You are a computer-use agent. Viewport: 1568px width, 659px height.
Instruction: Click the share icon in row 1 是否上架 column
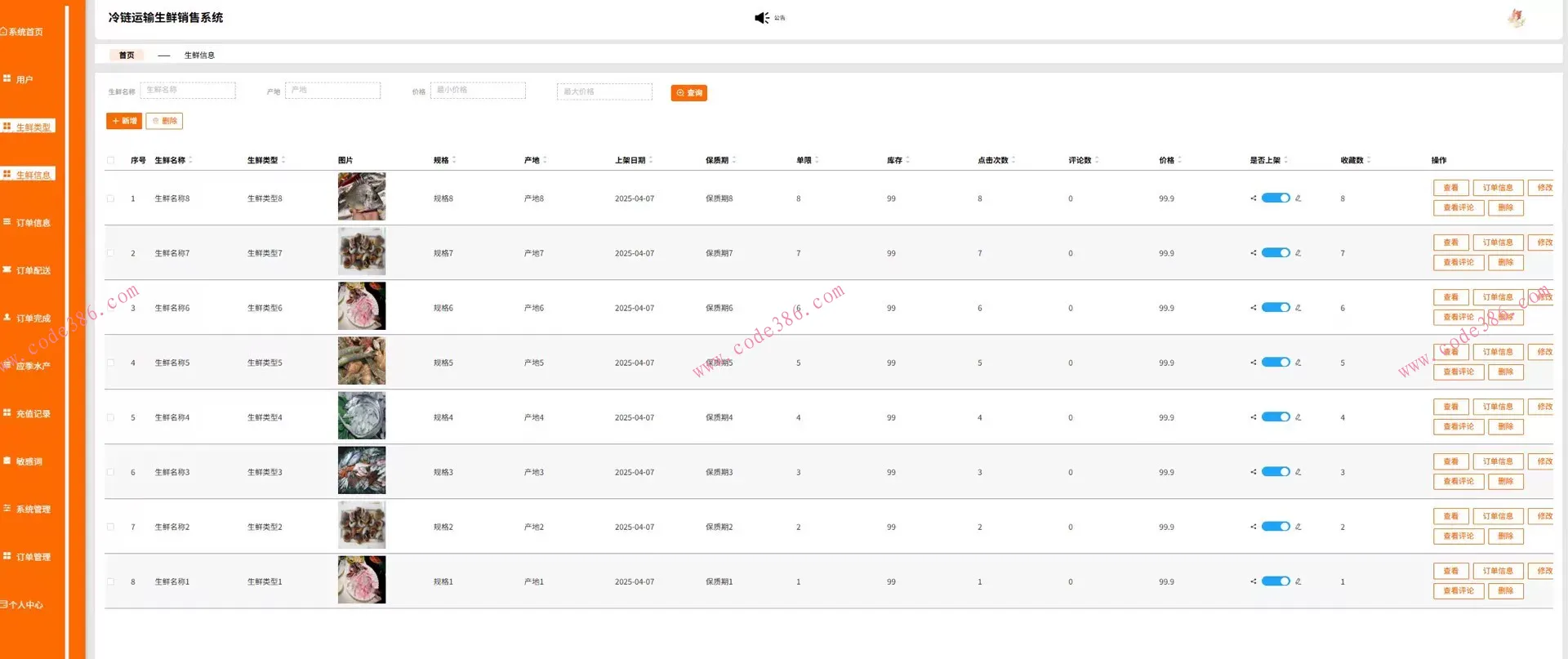tap(1253, 198)
